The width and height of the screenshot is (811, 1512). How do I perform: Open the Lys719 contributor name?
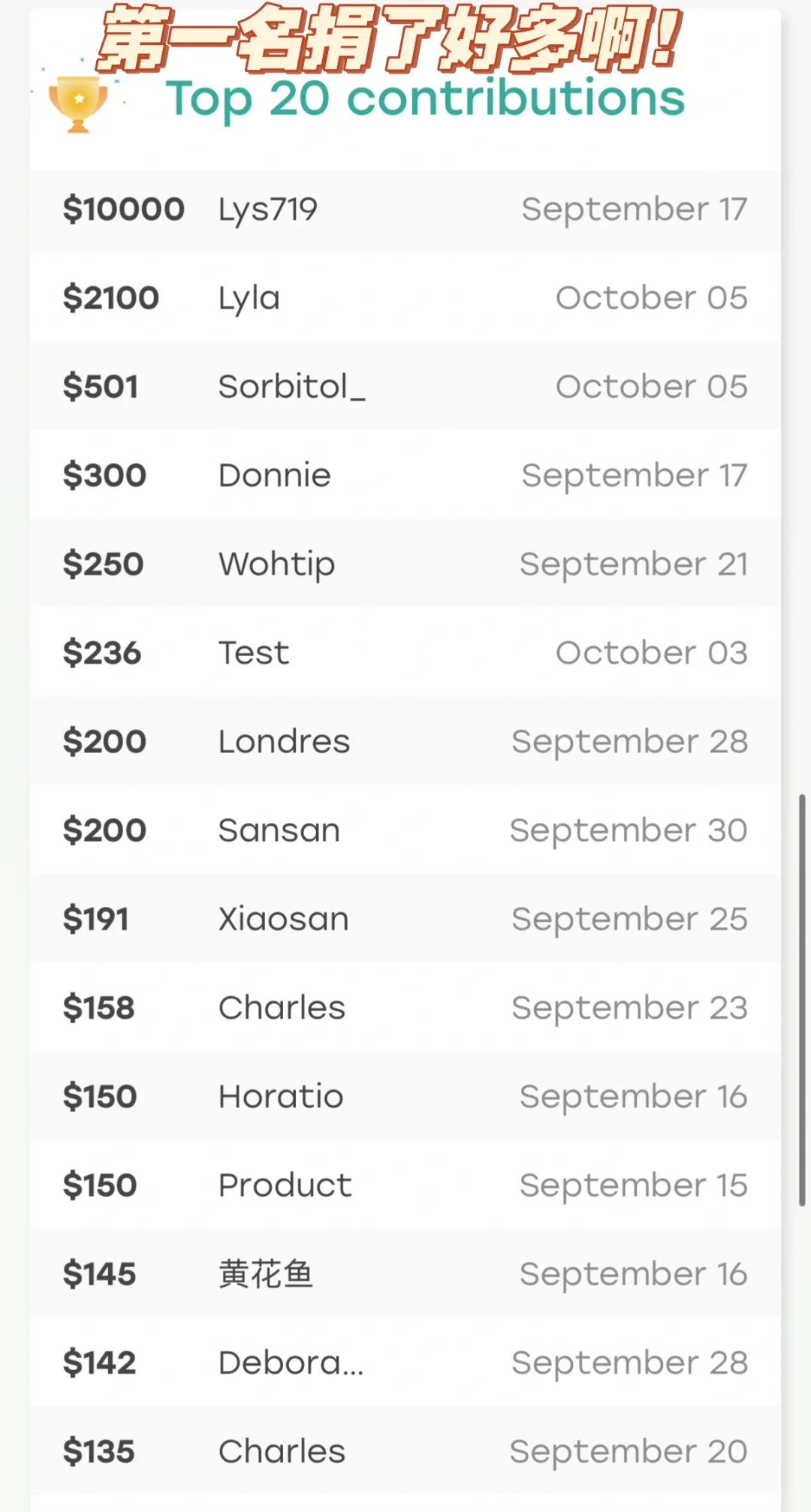[x=267, y=209]
